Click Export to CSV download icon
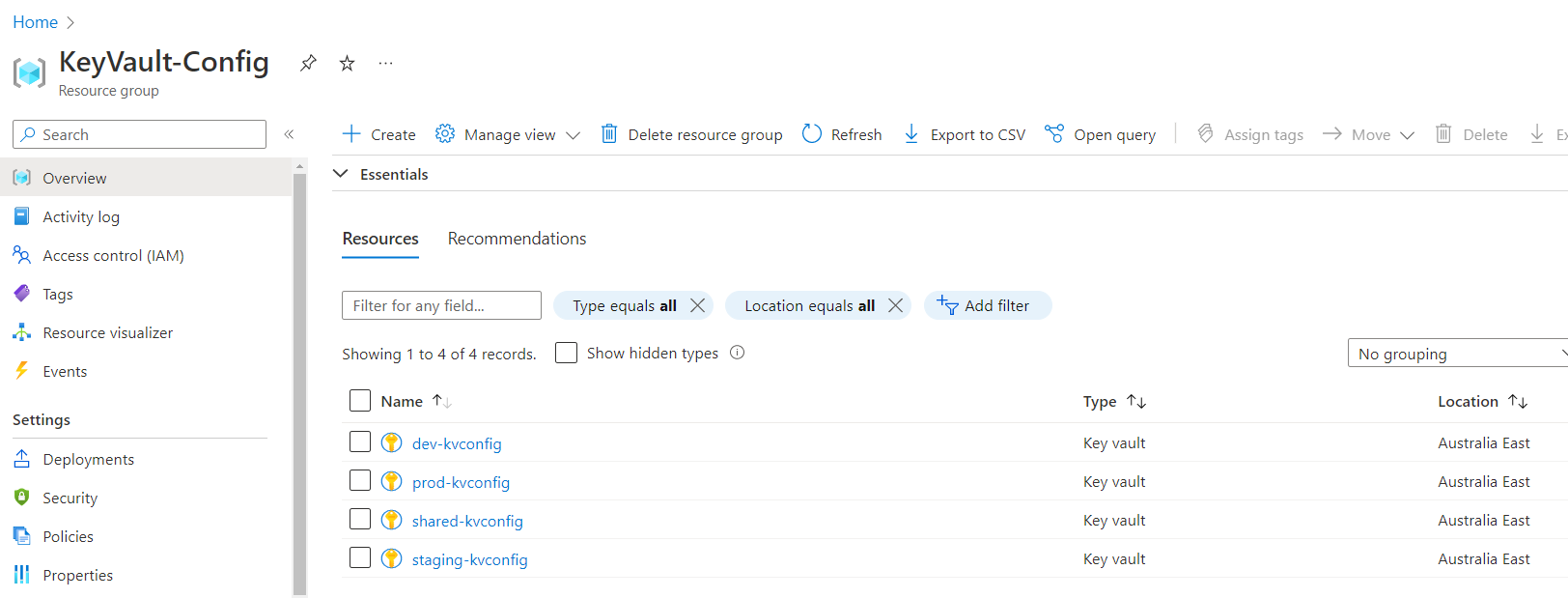 (910, 134)
